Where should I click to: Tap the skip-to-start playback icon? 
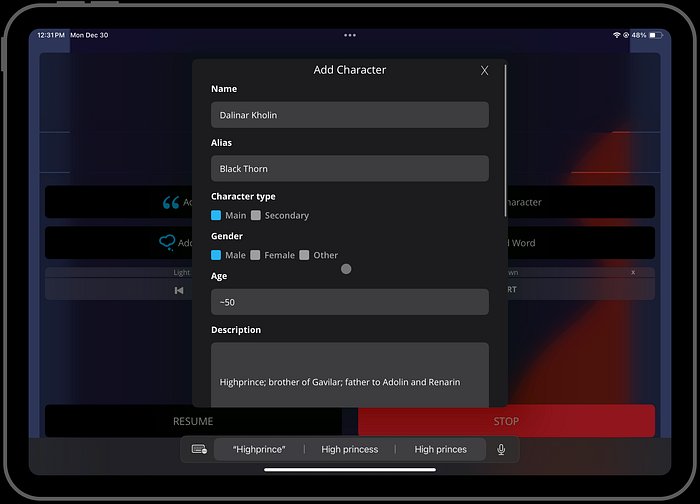(179, 291)
